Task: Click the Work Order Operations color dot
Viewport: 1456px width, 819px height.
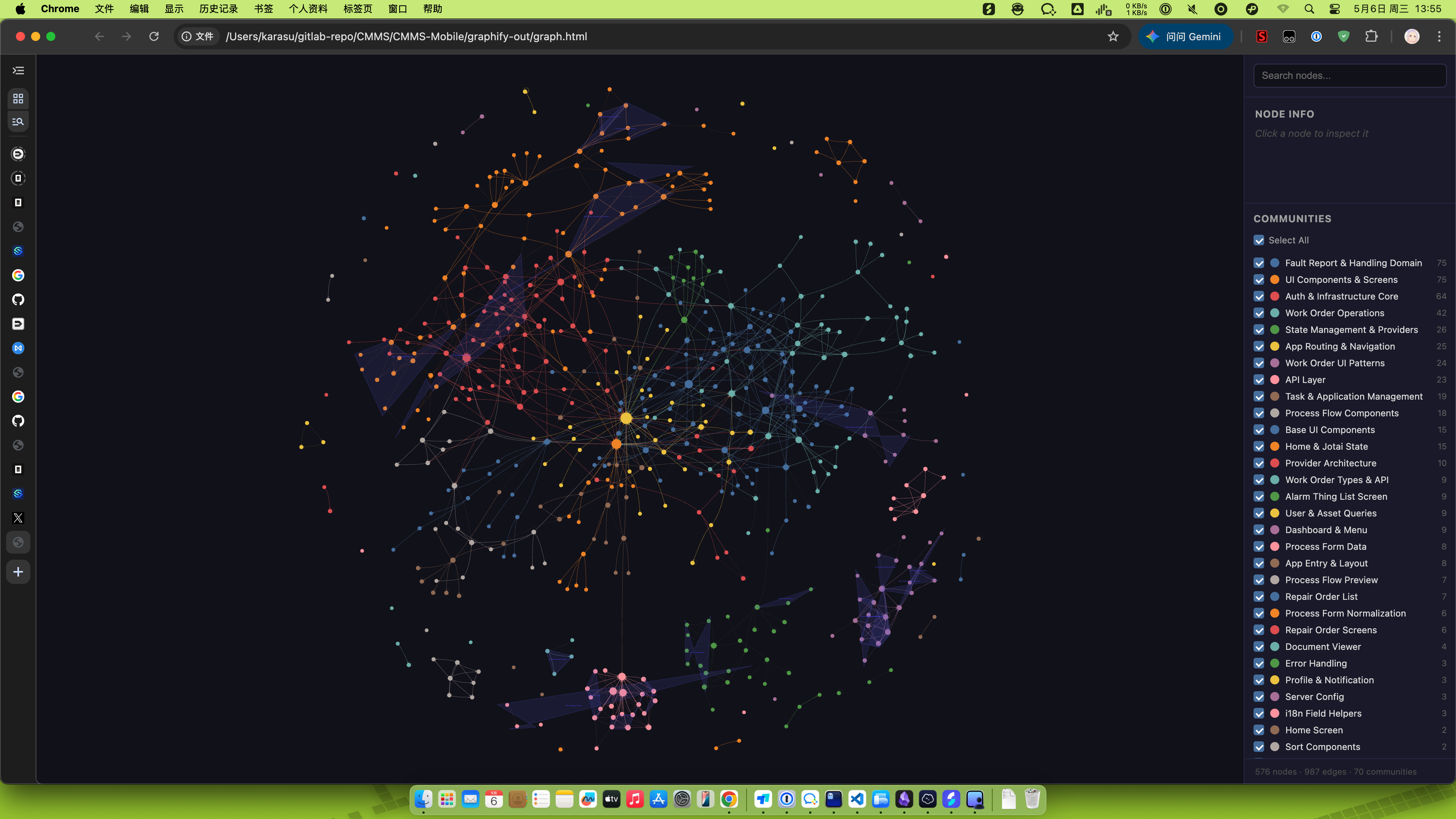Action: tap(1274, 313)
